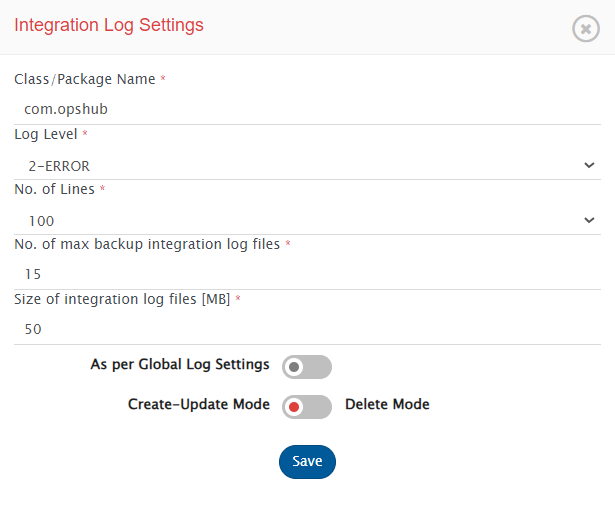
Task: Click the No. of max backup files label
Action: coord(148,244)
